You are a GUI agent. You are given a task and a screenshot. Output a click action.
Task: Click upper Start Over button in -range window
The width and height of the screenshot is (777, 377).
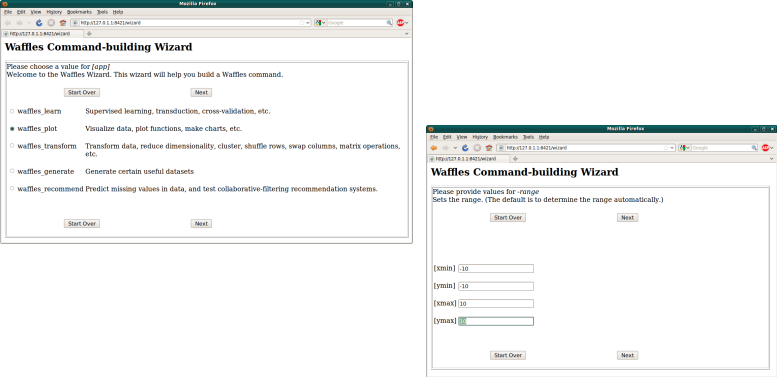(x=508, y=217)
